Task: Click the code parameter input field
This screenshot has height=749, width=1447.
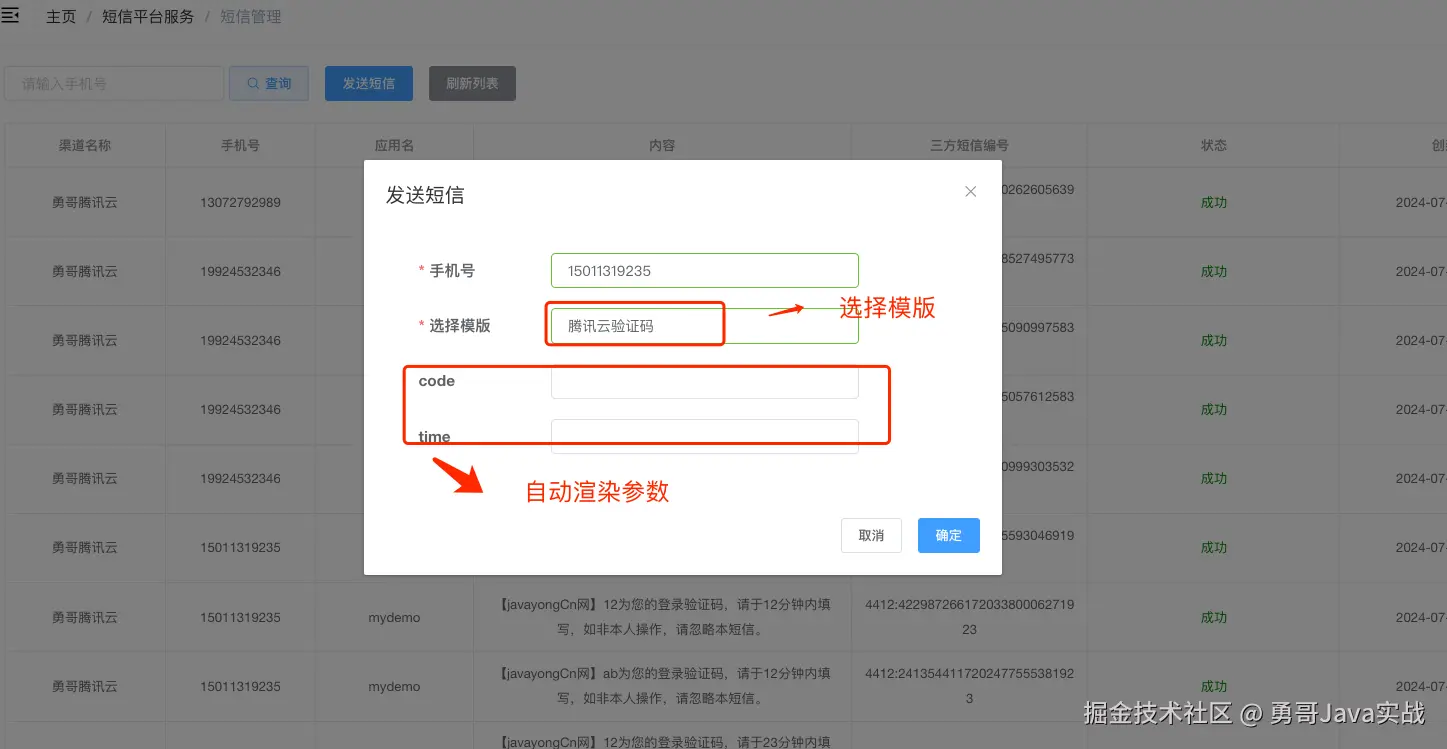Action: tap(704, 381)
